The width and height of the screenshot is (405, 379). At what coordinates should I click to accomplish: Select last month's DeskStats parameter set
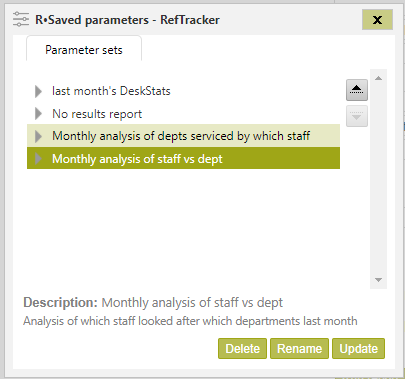pos(111,91)
